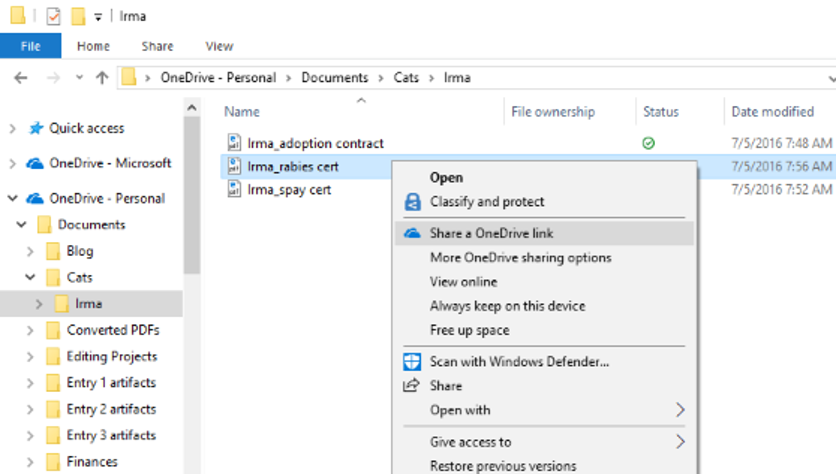The height and width of the screenshot is (474, 836).
Task: Choose Classify and protect menu entry
Action: pyautogui.click(x=487, y=202)
